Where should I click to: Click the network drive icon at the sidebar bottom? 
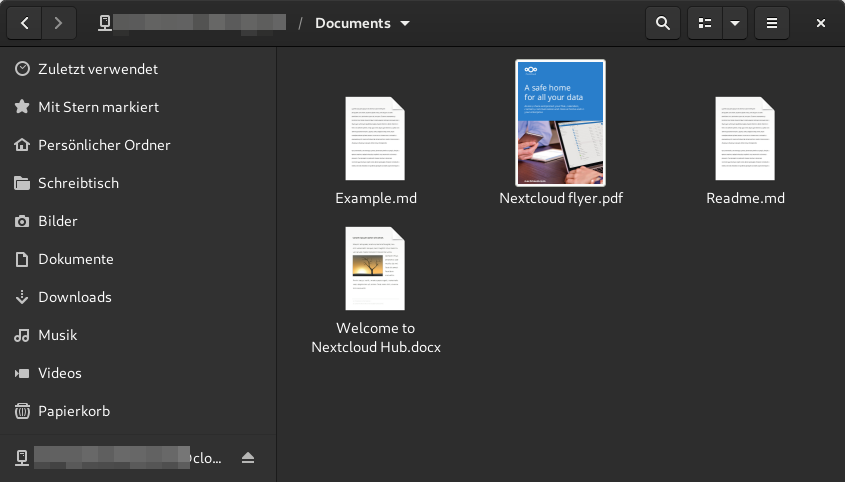(x=22, y=458)
